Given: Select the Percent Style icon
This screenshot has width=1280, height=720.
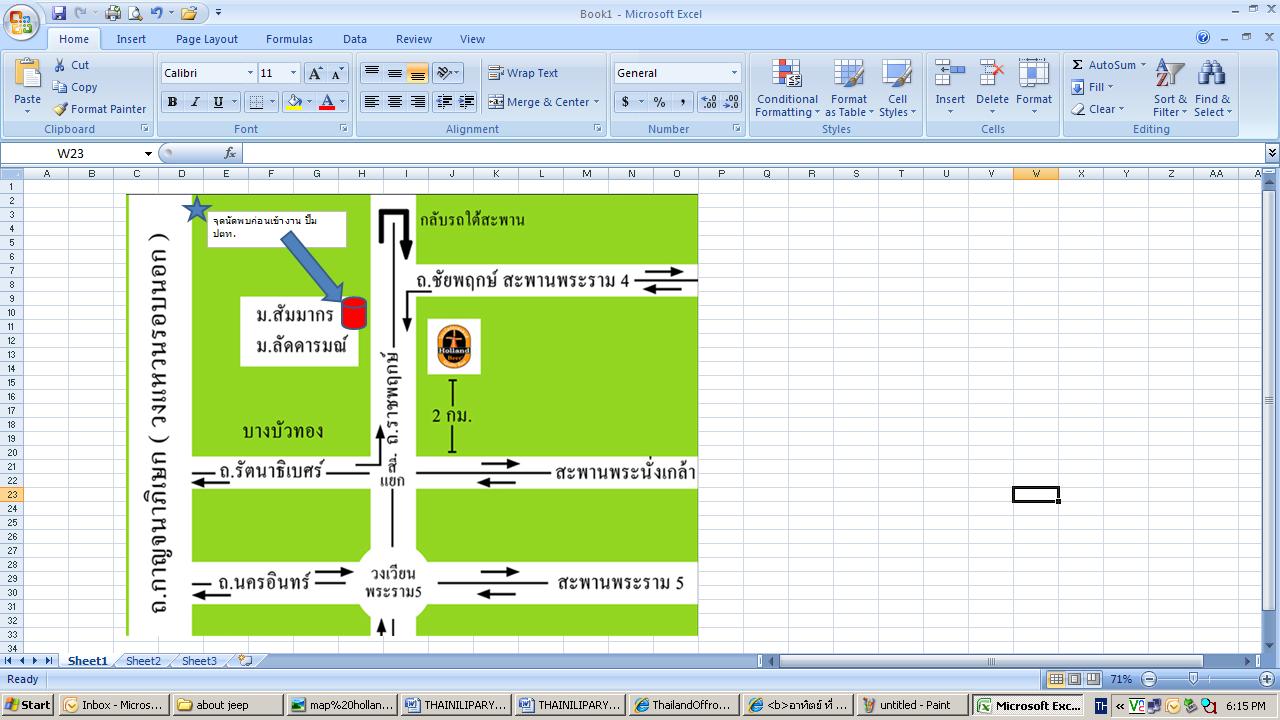Looking at the screenshot, I should (659, 102).
